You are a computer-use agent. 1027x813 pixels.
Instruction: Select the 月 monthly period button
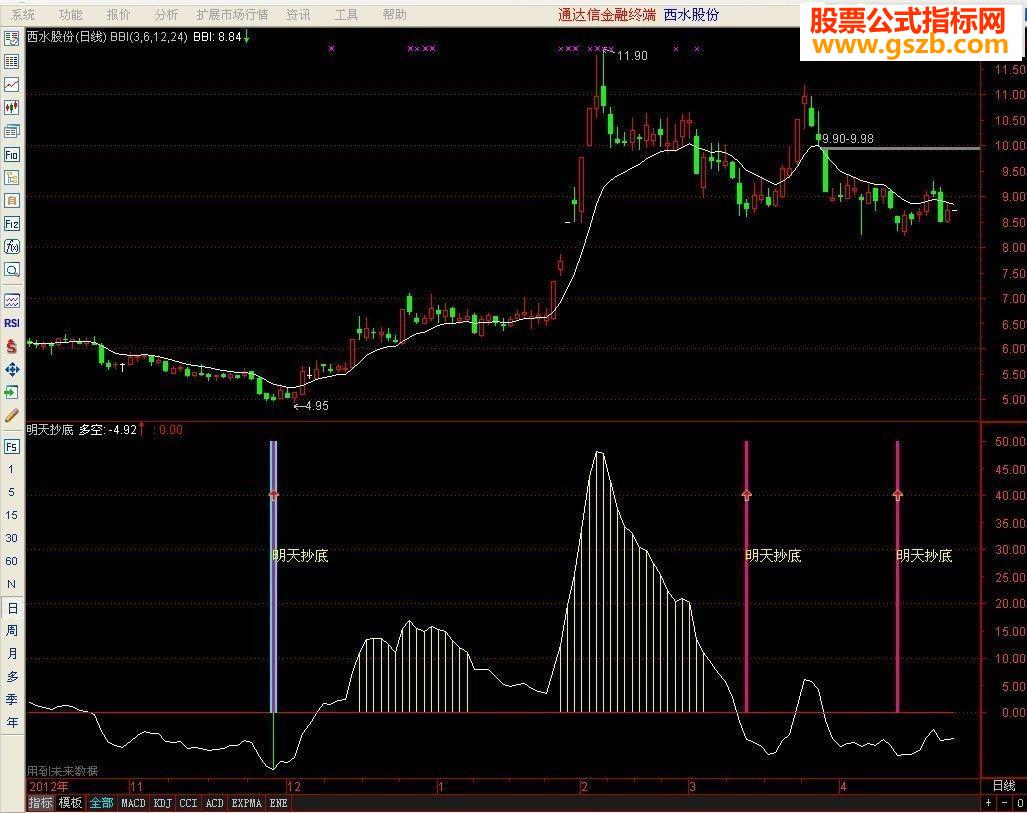(12, 654)
